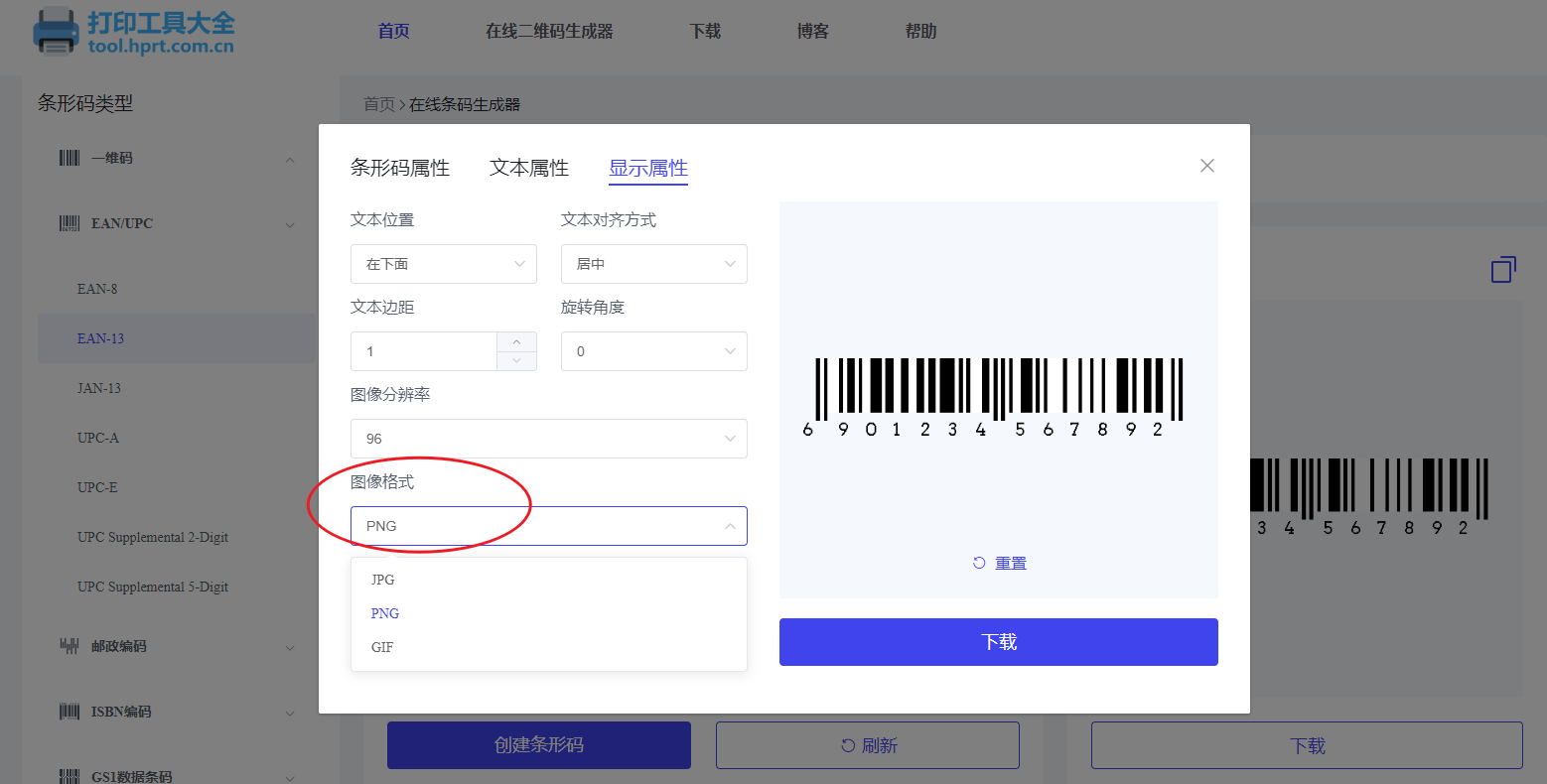Switch to 条形码属性 tab
Screen dimensions: 1547x784
[x=400, y=168]
